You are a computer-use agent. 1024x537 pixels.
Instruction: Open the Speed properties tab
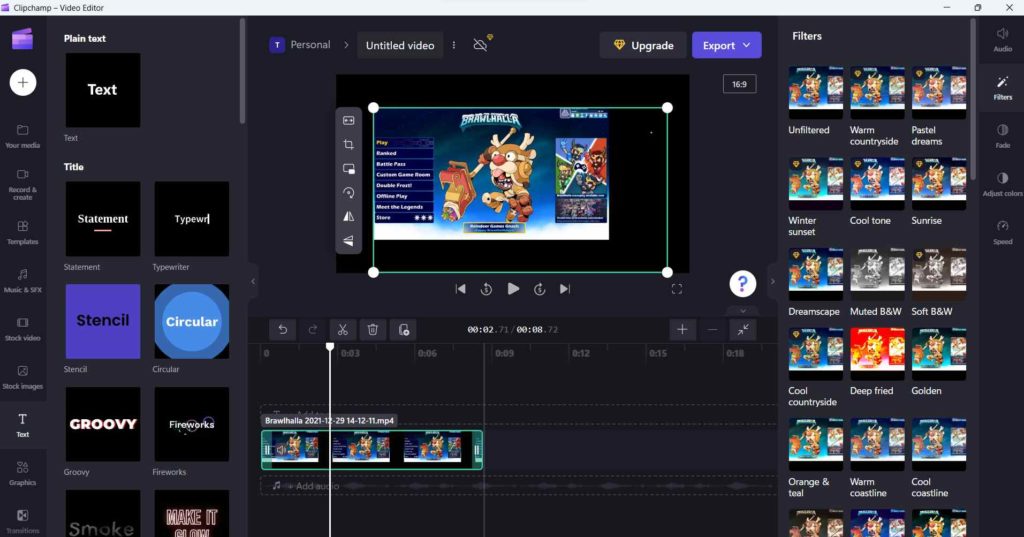1002,233
